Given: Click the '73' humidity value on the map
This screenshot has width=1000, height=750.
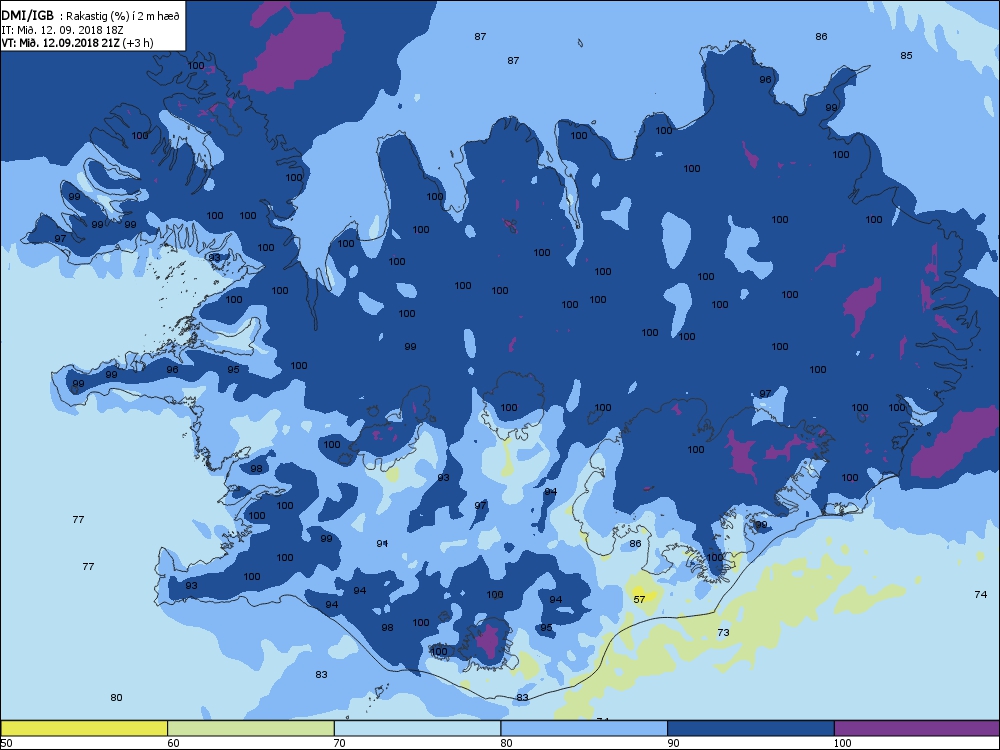Looking at the screenshot, I should (723, 632).
